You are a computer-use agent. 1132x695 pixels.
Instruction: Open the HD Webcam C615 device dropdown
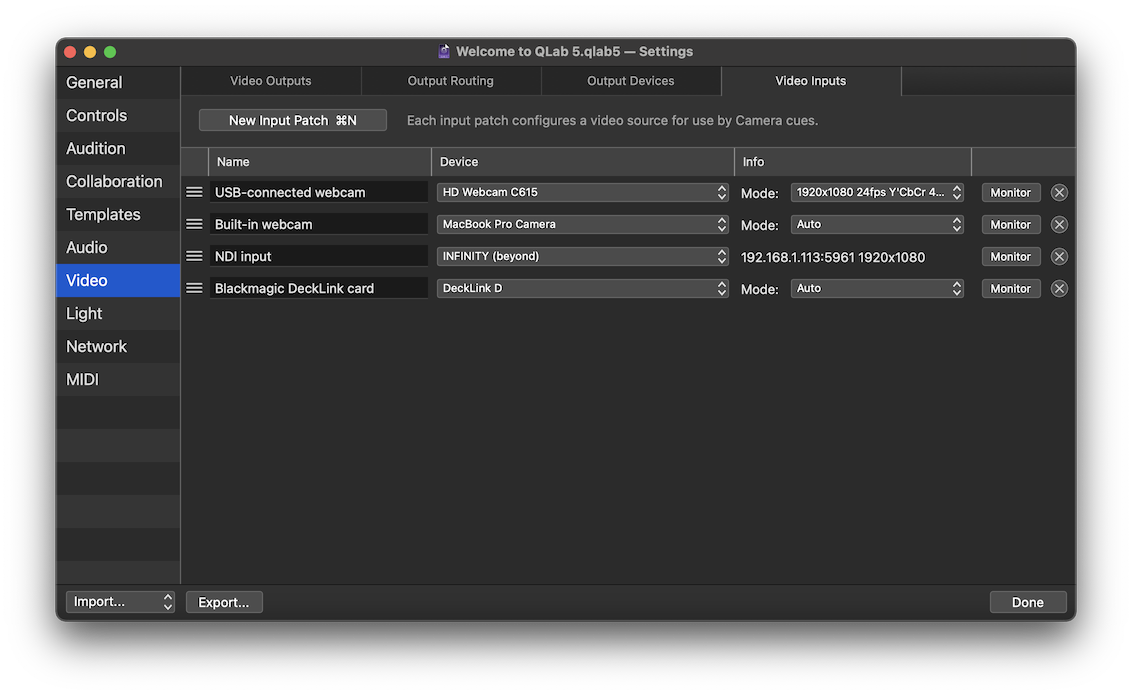583,192
